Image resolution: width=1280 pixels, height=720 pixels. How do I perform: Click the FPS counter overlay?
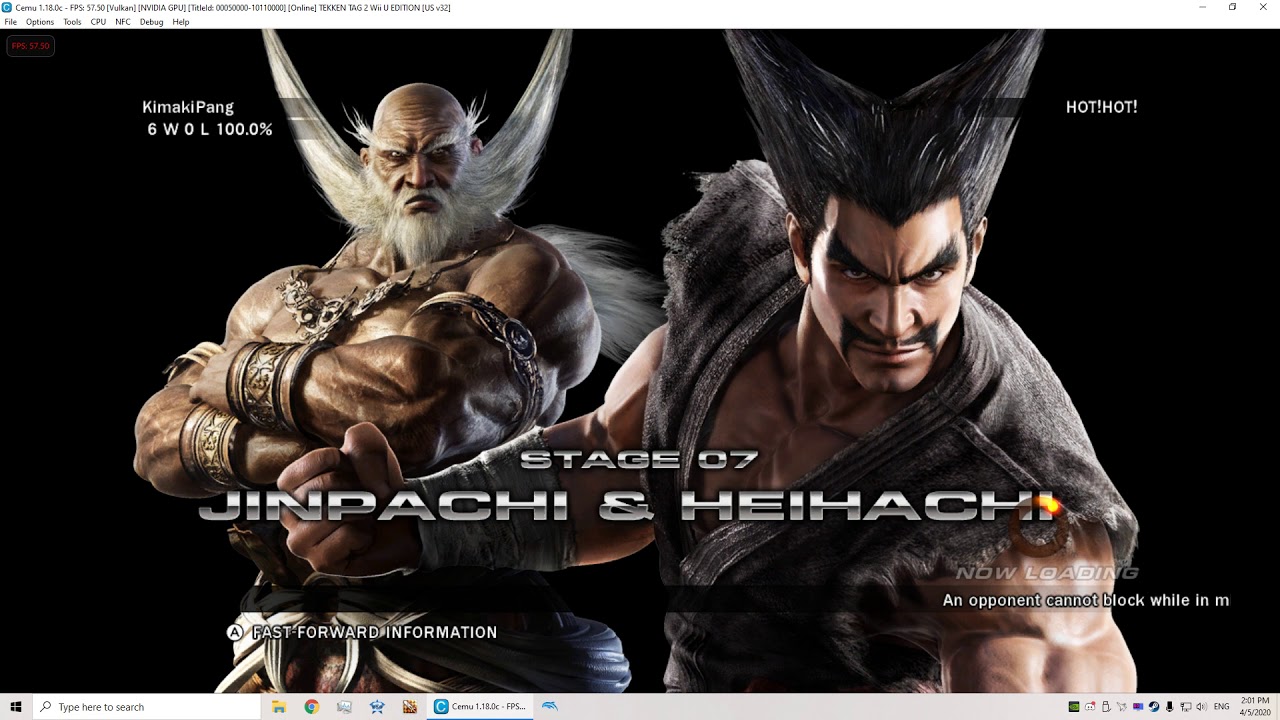30,46
